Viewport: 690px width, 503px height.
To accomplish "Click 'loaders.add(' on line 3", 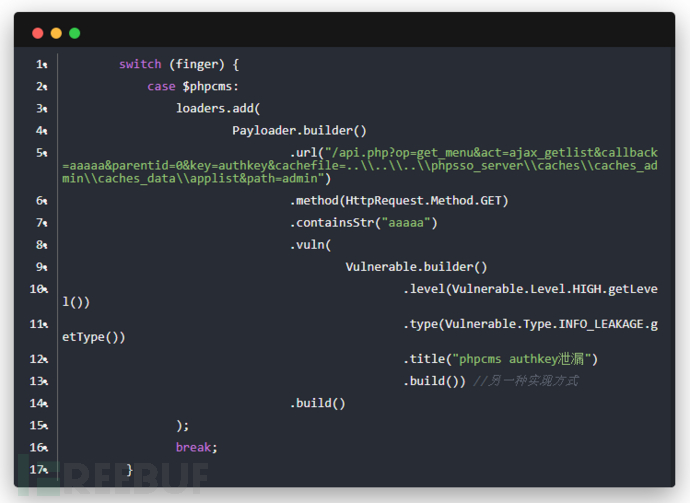I will coord(218,108).
